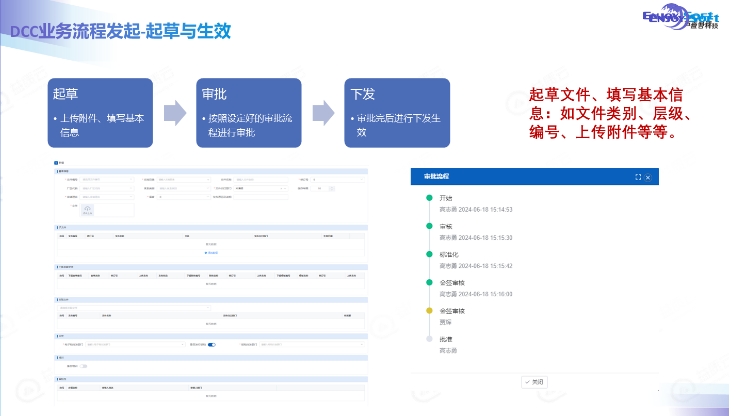
Task: Click the fullscreen icon in 审批流程 header
Action: [638, 177]
